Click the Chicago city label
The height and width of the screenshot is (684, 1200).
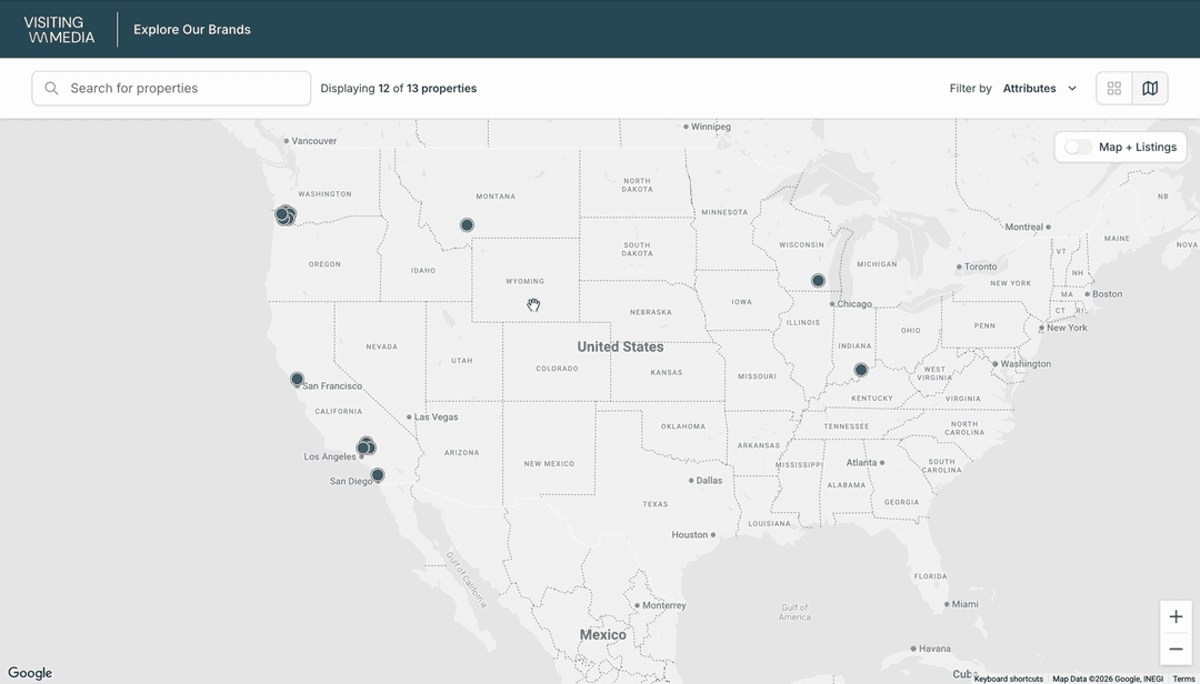click(x=854, y=304)
